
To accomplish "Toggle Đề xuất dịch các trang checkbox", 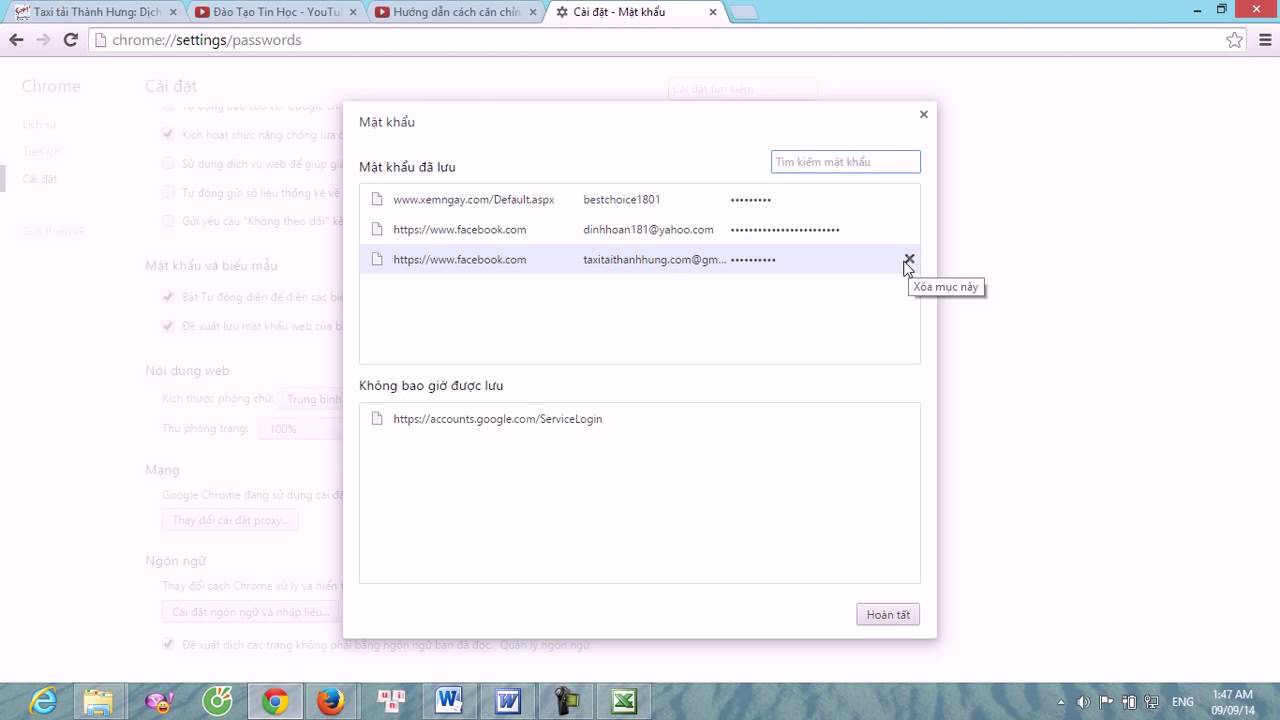I will (169, 645).
